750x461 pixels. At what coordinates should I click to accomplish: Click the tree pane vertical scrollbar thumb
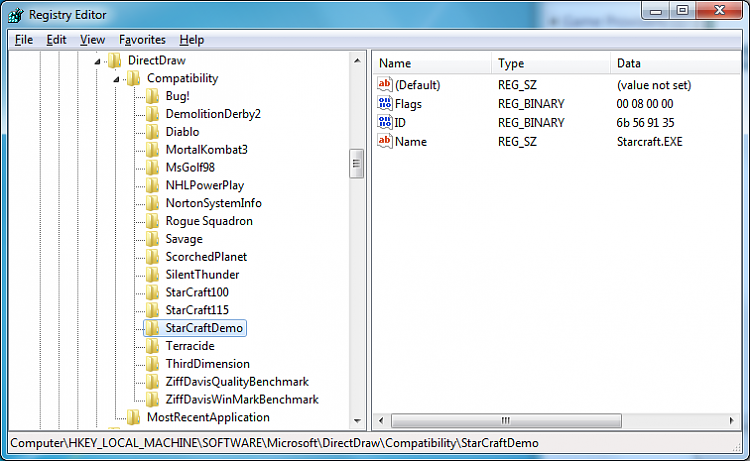coord(356,164)
